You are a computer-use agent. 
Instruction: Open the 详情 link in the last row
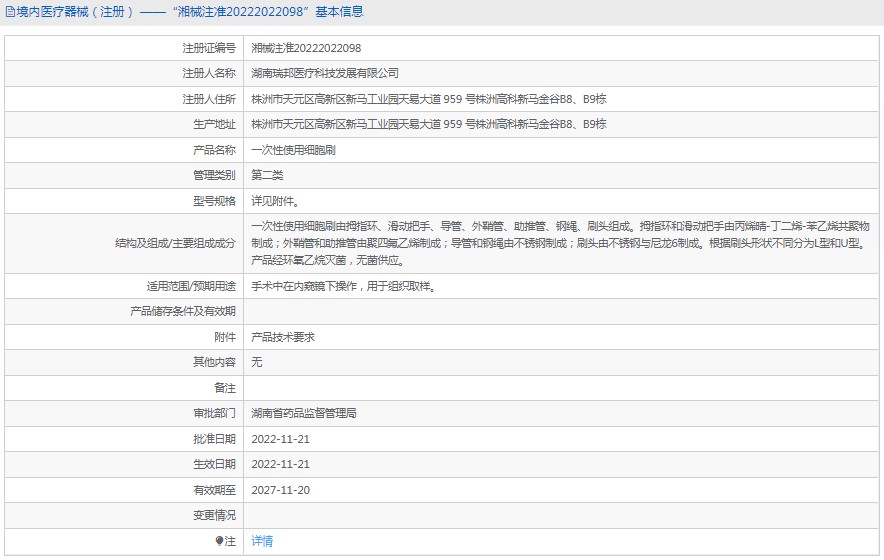262,541
